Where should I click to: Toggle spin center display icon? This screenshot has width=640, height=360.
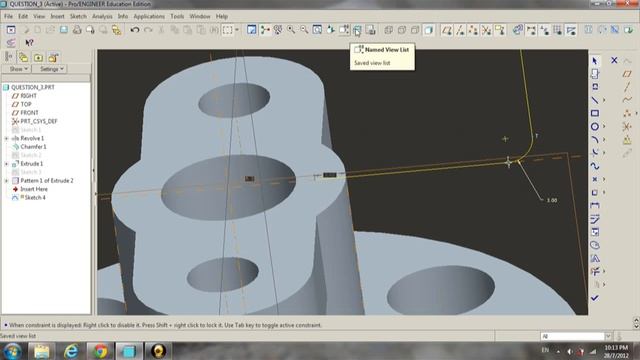tap(265, 30)
